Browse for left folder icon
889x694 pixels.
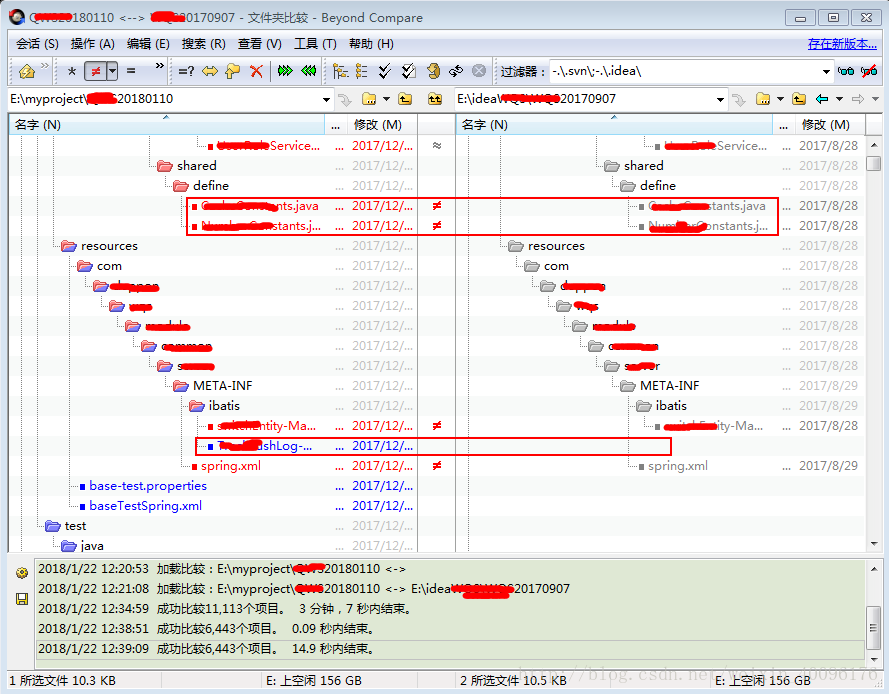[369, 99]
